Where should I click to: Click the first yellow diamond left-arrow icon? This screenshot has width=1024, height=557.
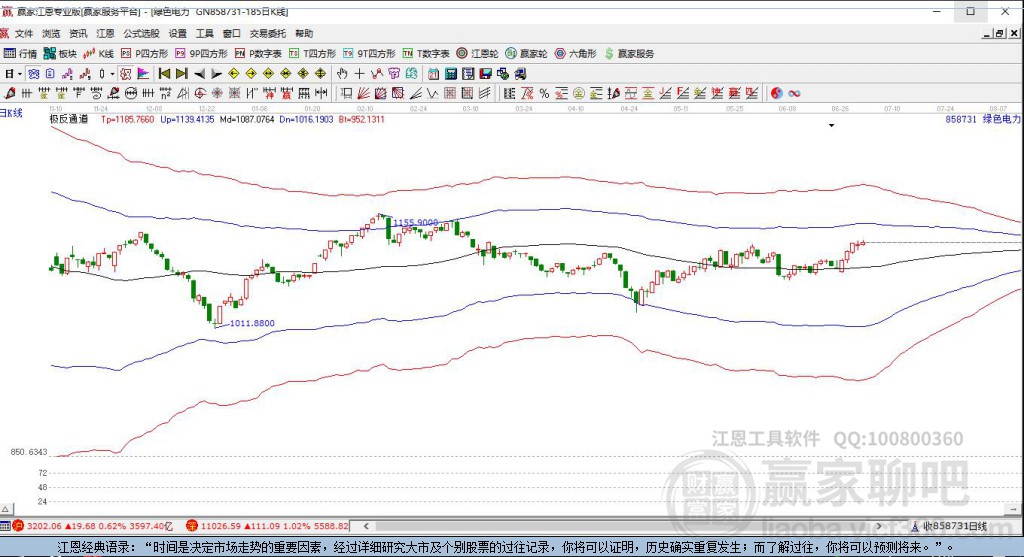[x=234, y=74]
